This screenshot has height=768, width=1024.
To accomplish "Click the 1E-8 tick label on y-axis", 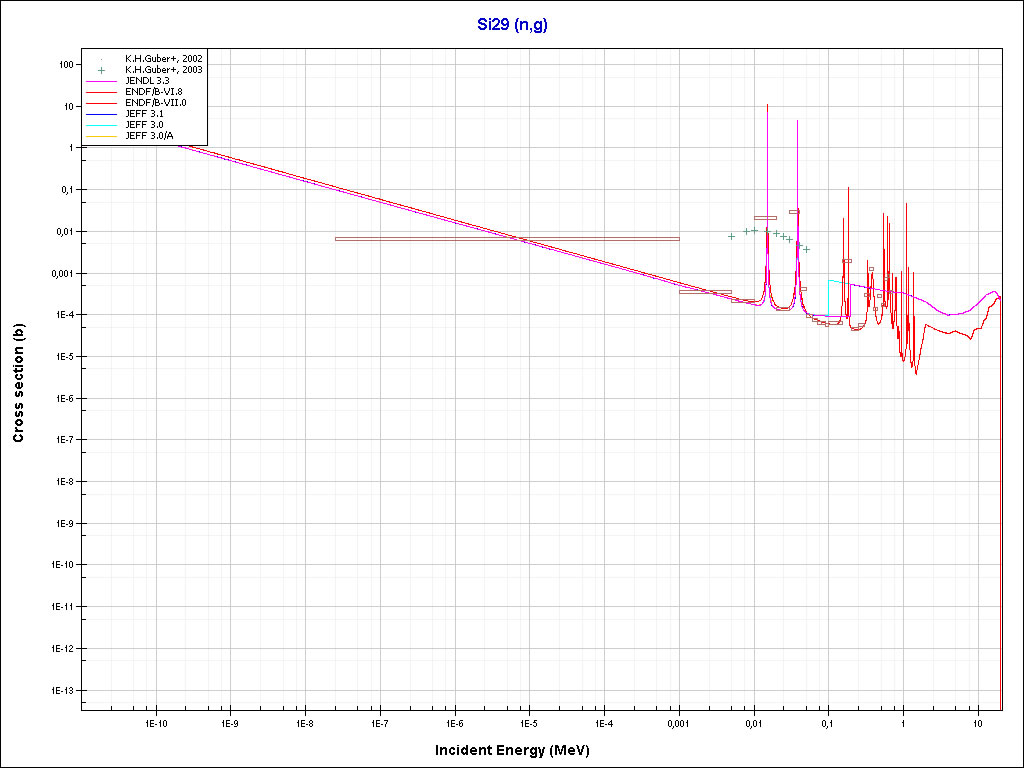I will (63, 481).
